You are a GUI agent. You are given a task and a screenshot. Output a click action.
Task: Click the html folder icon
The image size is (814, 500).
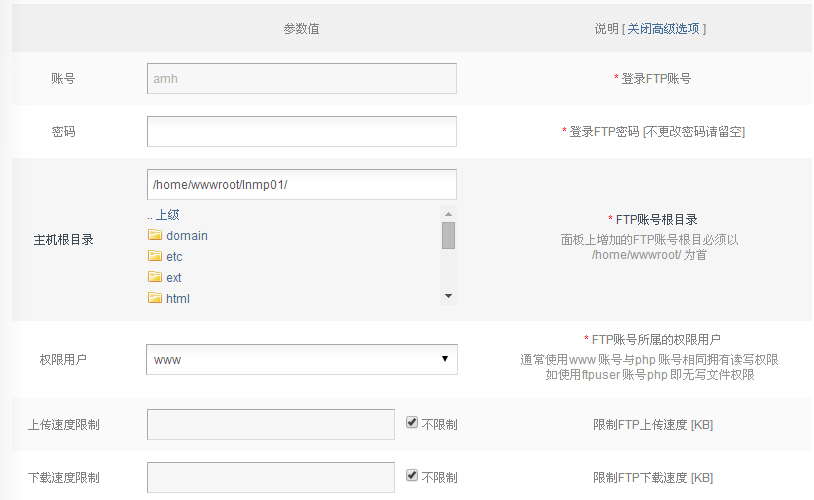coord(154,298)
